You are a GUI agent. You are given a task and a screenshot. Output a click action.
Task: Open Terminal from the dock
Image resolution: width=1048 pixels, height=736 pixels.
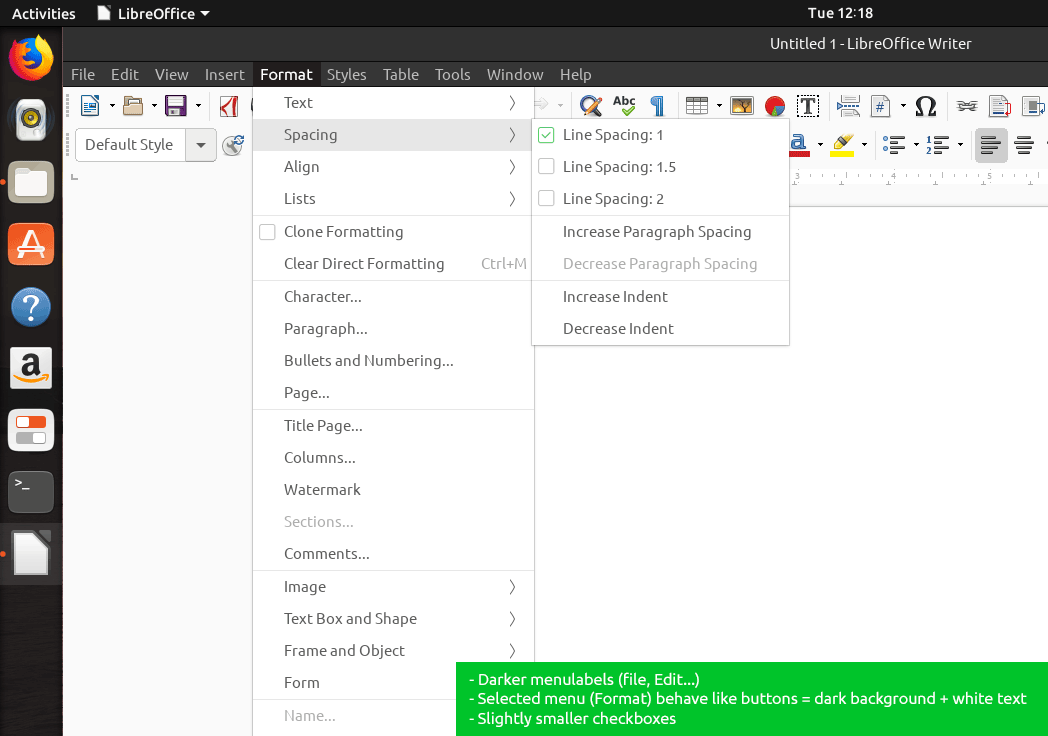(x=31, y=492)
